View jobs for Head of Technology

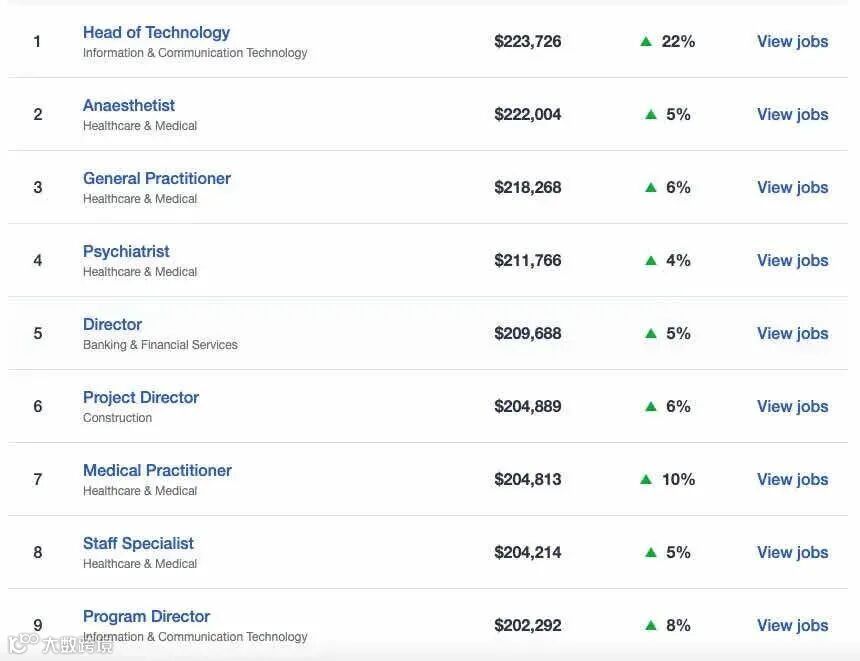pyautogui.click(x=792, y=41)
